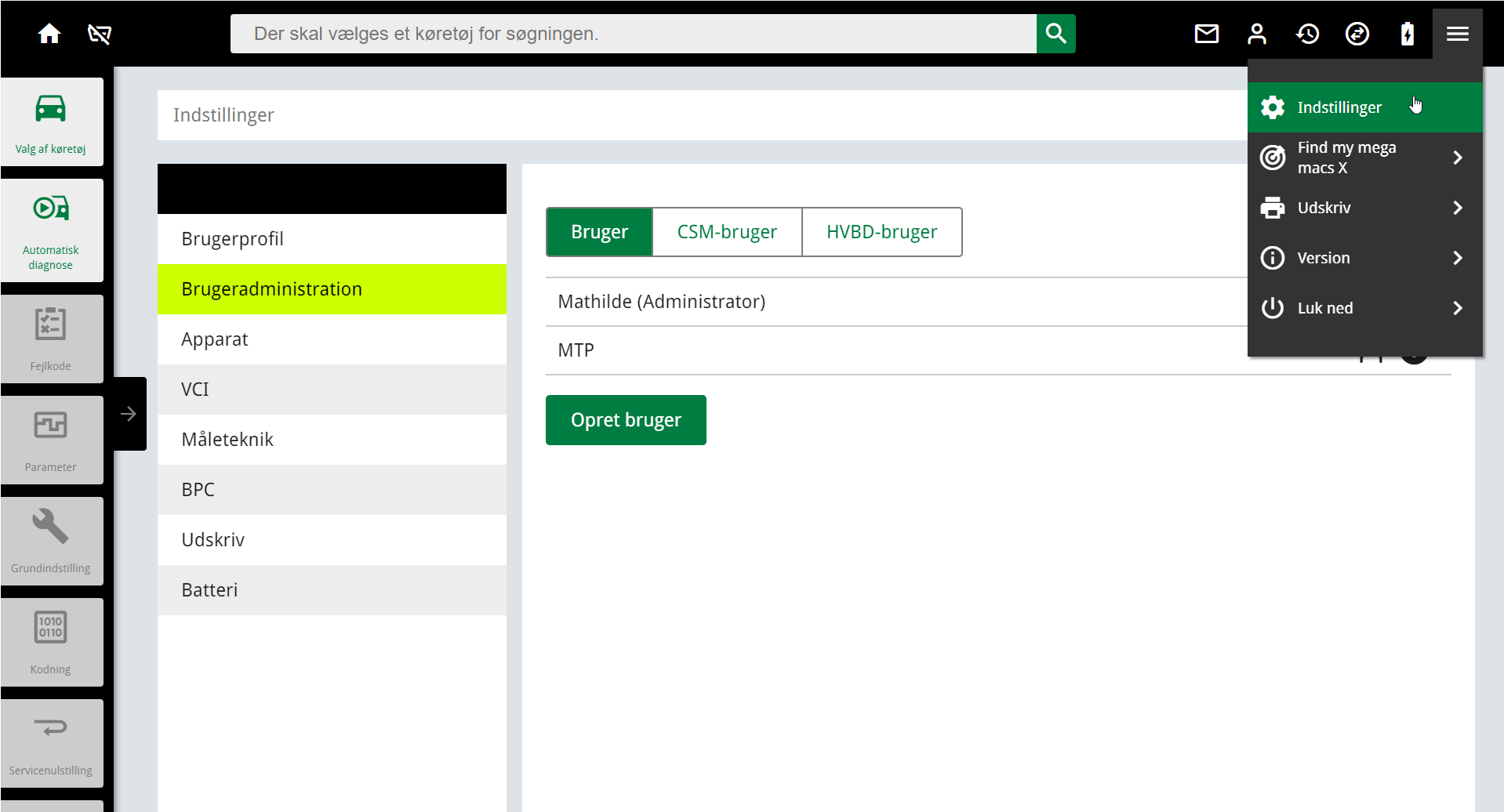The width and height of the screenshot is (1504, 812).
Task: Open VCI settings item
Action: coord(332,390)
